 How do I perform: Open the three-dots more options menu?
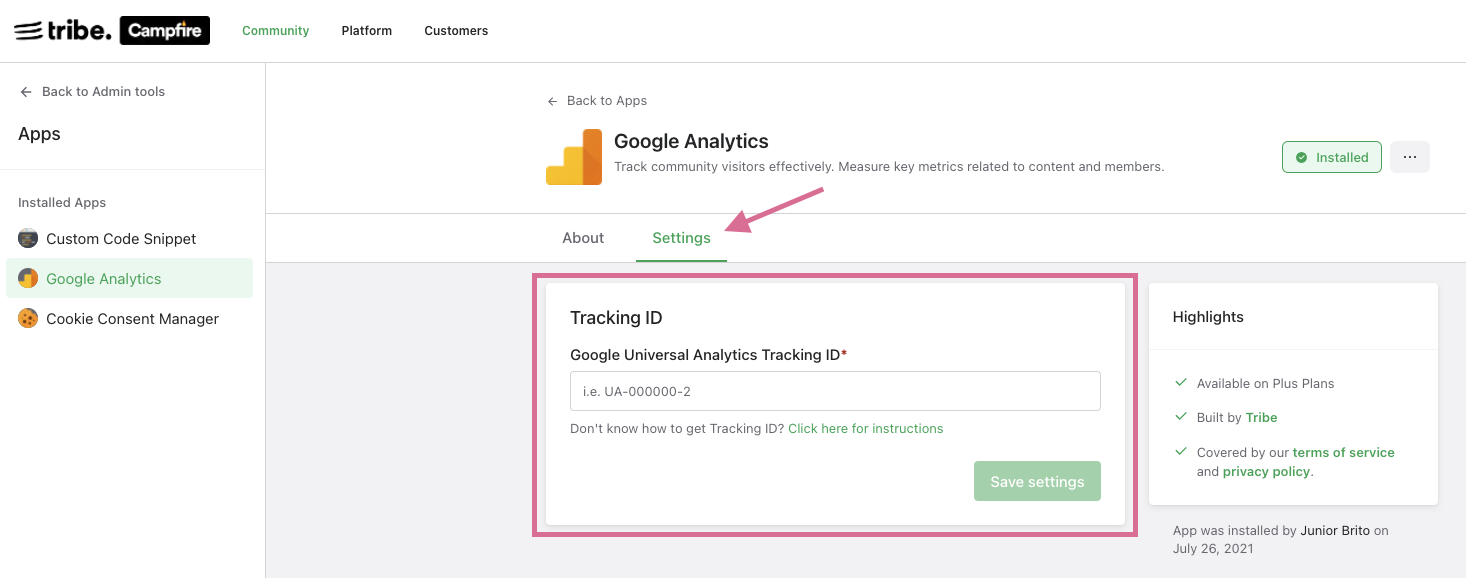click(1410, 157)
